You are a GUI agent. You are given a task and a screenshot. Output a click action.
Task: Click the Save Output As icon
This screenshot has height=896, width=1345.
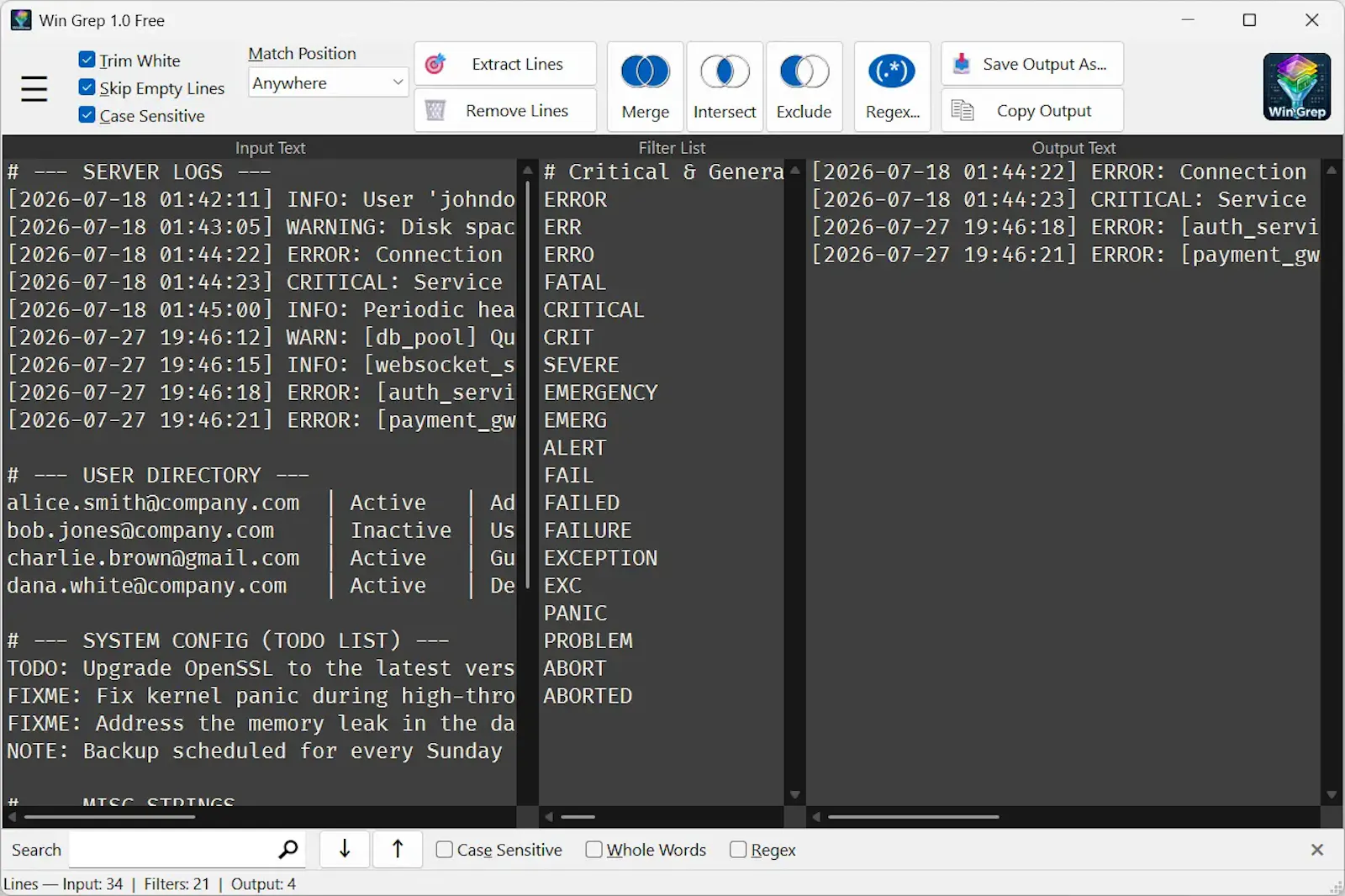pos(962,64)
